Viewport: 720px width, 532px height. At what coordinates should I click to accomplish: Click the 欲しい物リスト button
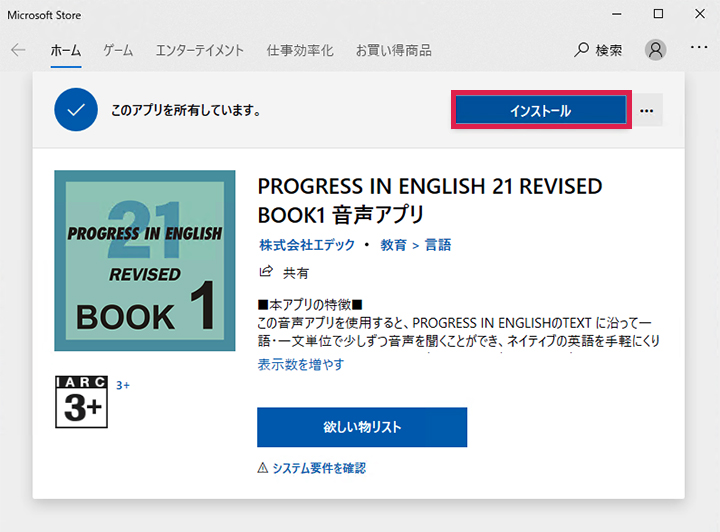click(x=362, y=427)
